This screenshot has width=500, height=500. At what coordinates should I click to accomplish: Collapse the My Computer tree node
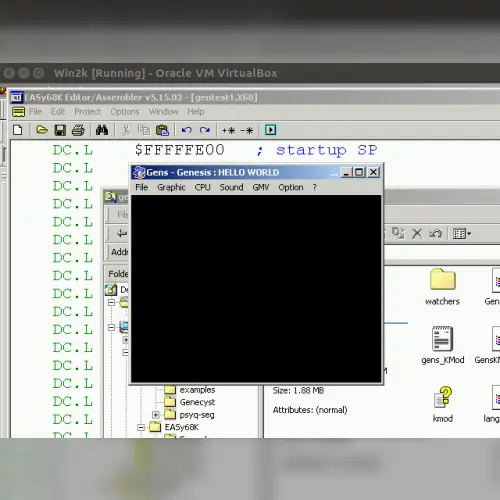click(111, 328)
